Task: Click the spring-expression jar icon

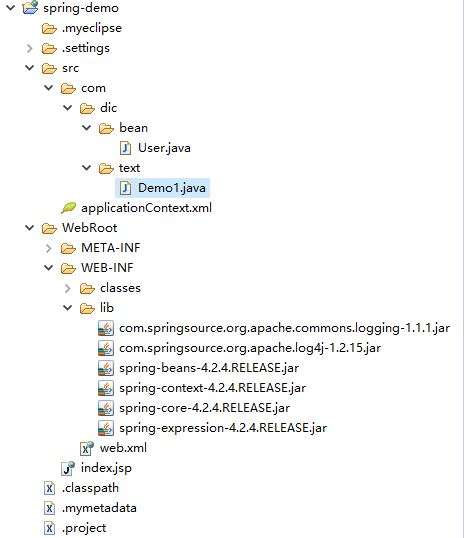Action: 106,428
